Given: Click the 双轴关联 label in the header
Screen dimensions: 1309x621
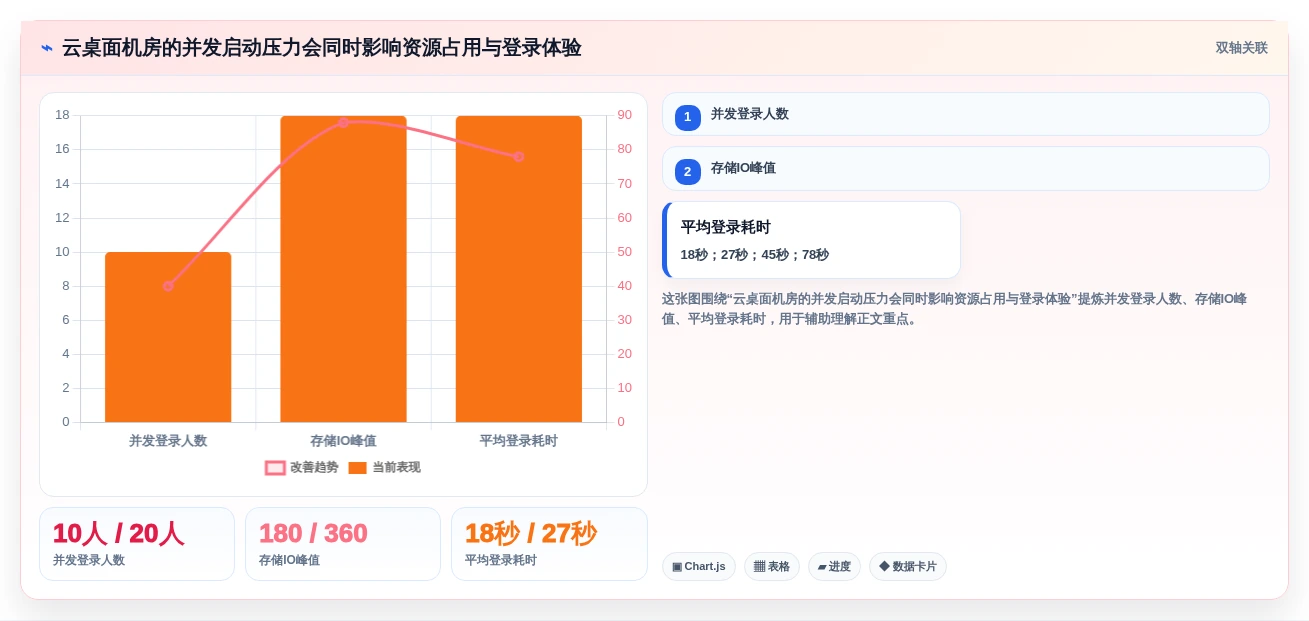Looking at the screenshot, I should [1241, 48].
